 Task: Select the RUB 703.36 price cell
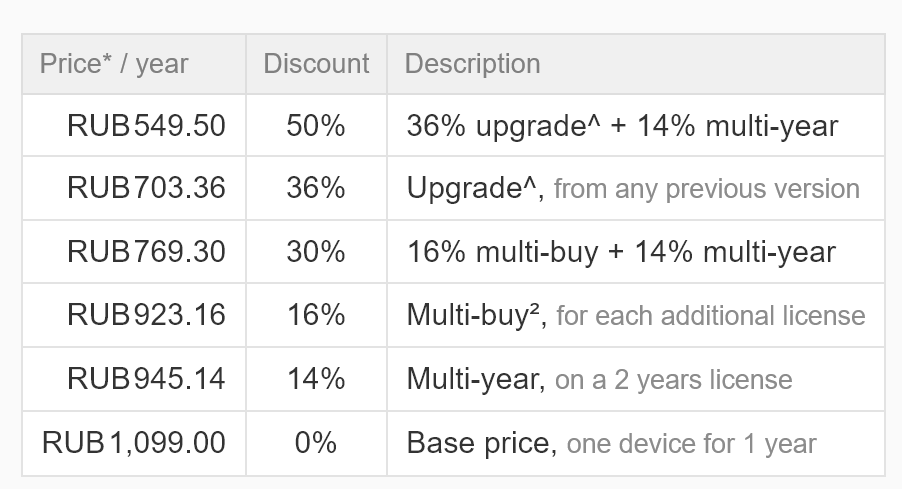tap(134, 188)
